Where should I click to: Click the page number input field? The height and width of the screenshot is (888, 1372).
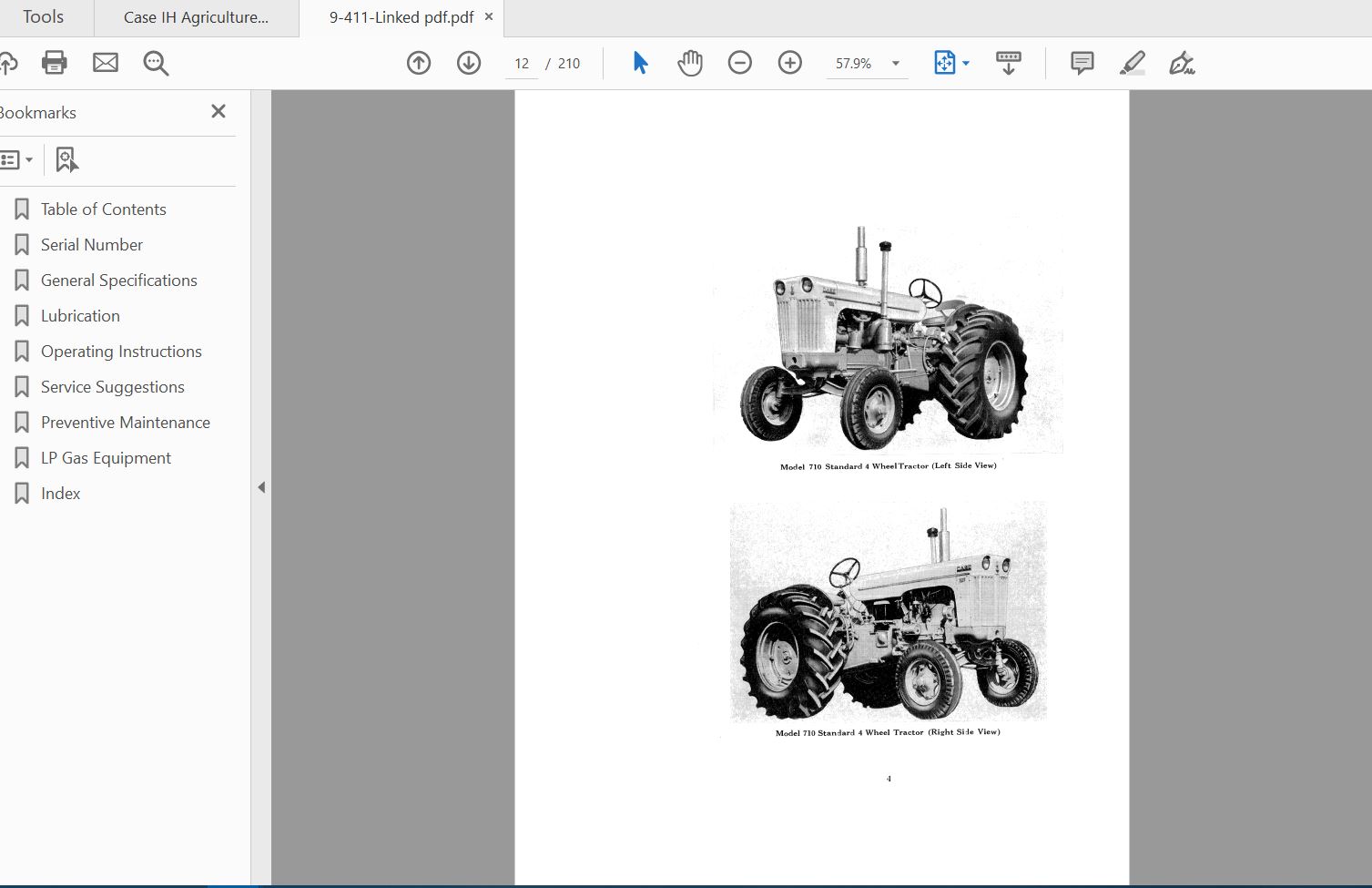(522, 64)
